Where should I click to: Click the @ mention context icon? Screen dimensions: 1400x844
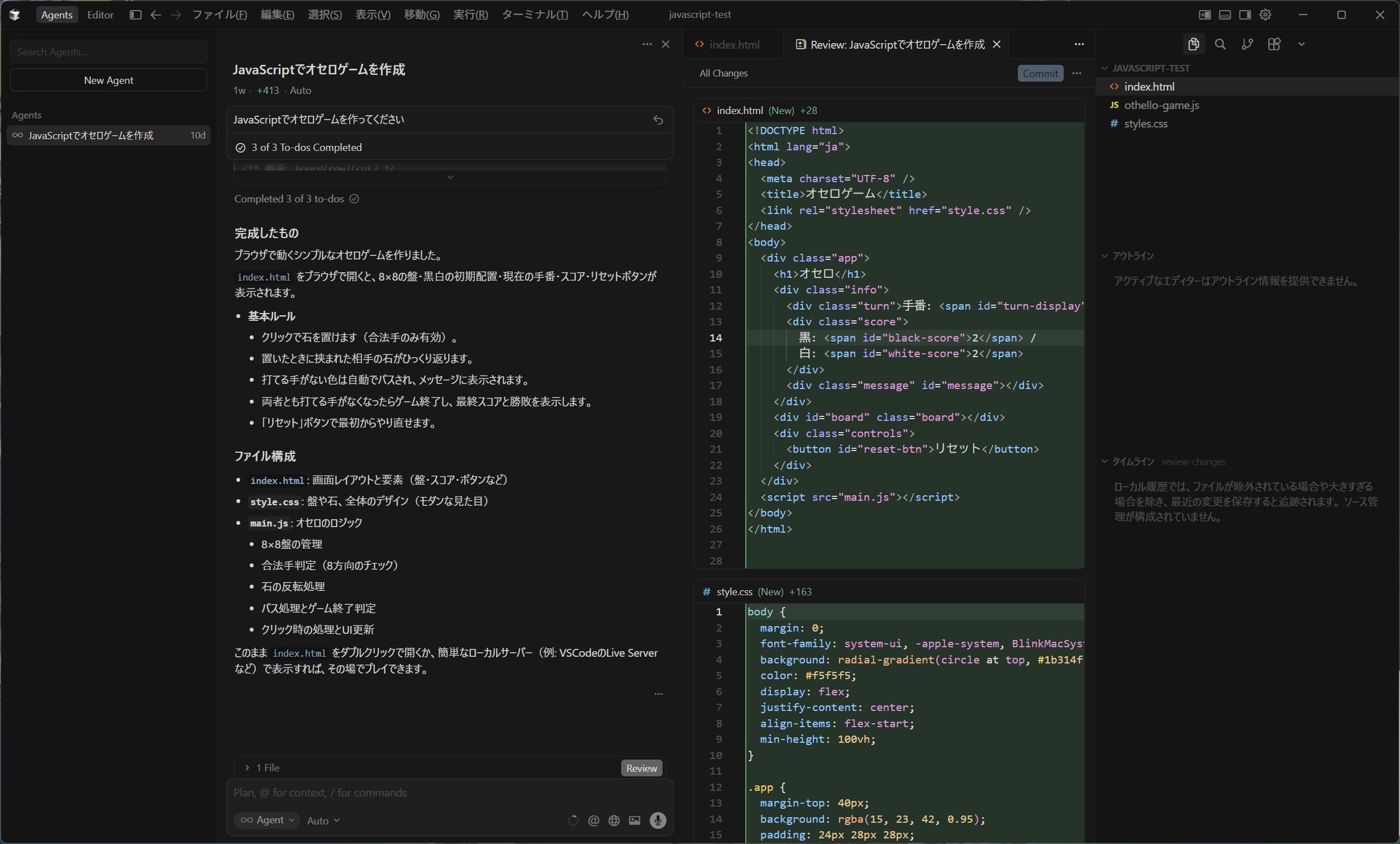pos(593,820)
